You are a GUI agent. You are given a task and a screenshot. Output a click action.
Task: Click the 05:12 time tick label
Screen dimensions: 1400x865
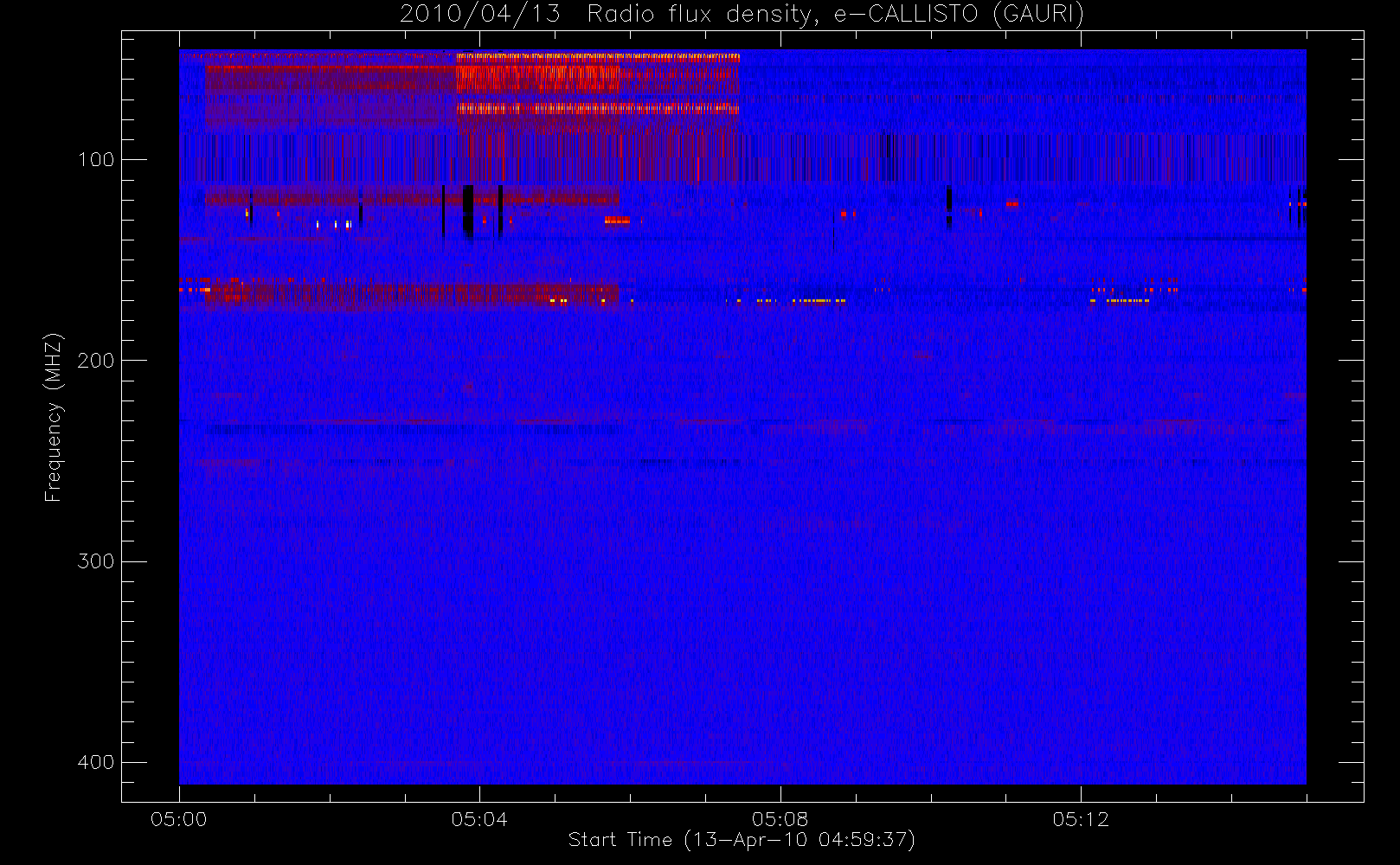1081,819
